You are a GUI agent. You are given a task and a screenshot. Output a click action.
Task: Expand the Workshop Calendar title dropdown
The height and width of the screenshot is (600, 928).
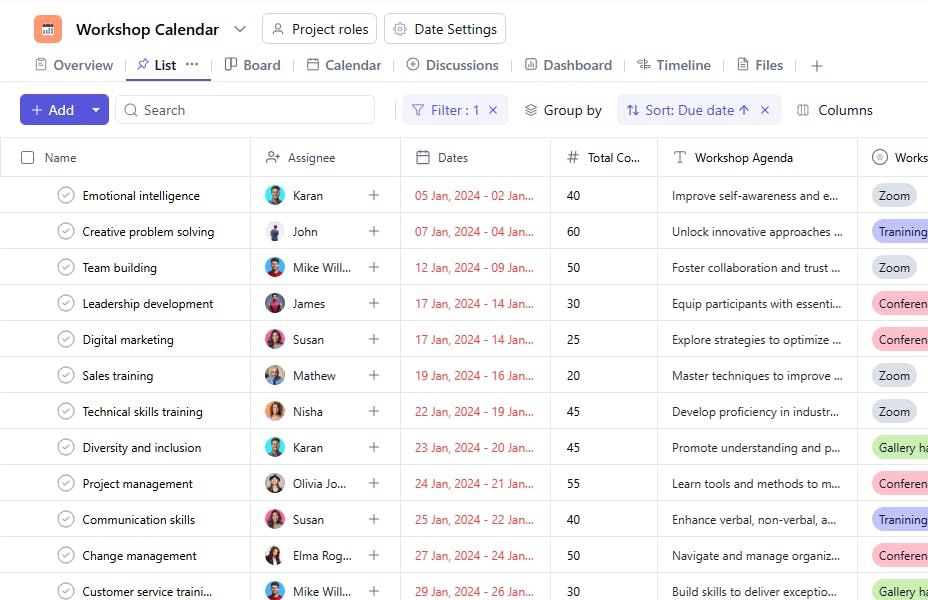tap(239, 29)
